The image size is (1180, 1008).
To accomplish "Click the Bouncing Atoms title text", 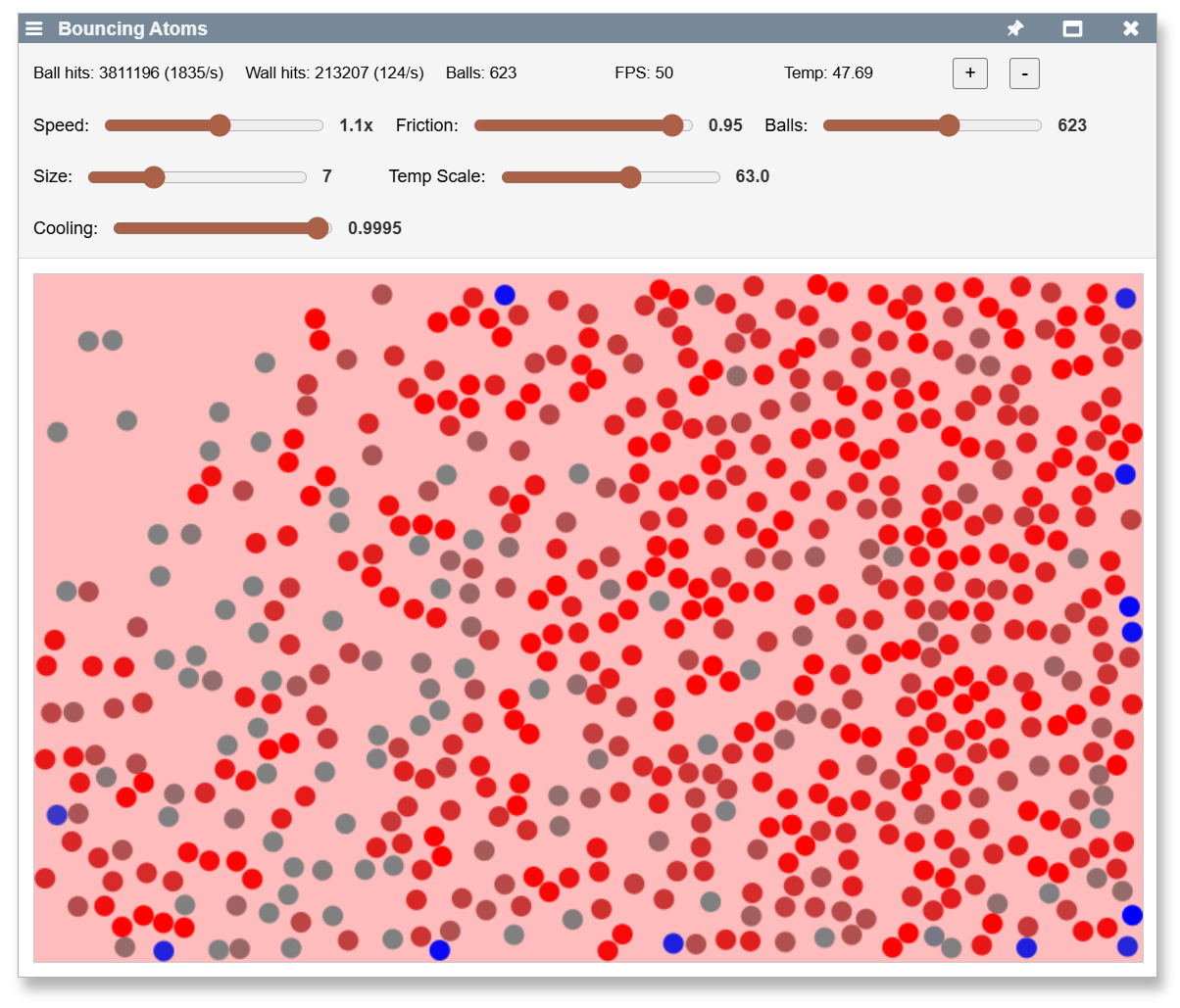I will point(132,28).
